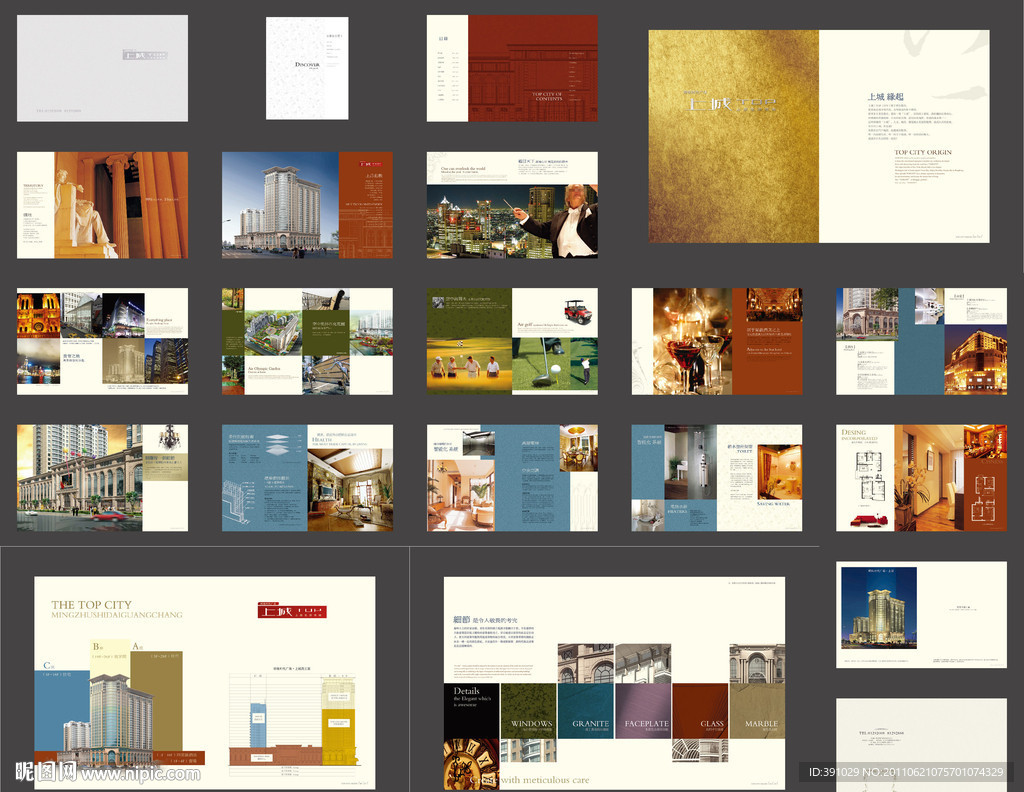Click the purple FACEPLATE material tile
Viewport: 1024px width, 792px height.
click(643, 711)
